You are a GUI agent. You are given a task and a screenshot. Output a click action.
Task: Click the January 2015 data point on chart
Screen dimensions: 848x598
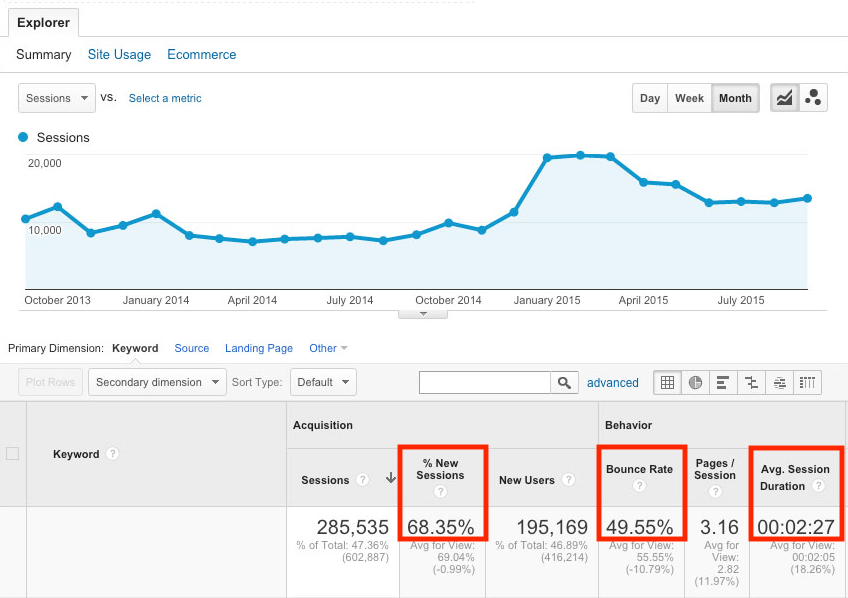coord(547,158)
